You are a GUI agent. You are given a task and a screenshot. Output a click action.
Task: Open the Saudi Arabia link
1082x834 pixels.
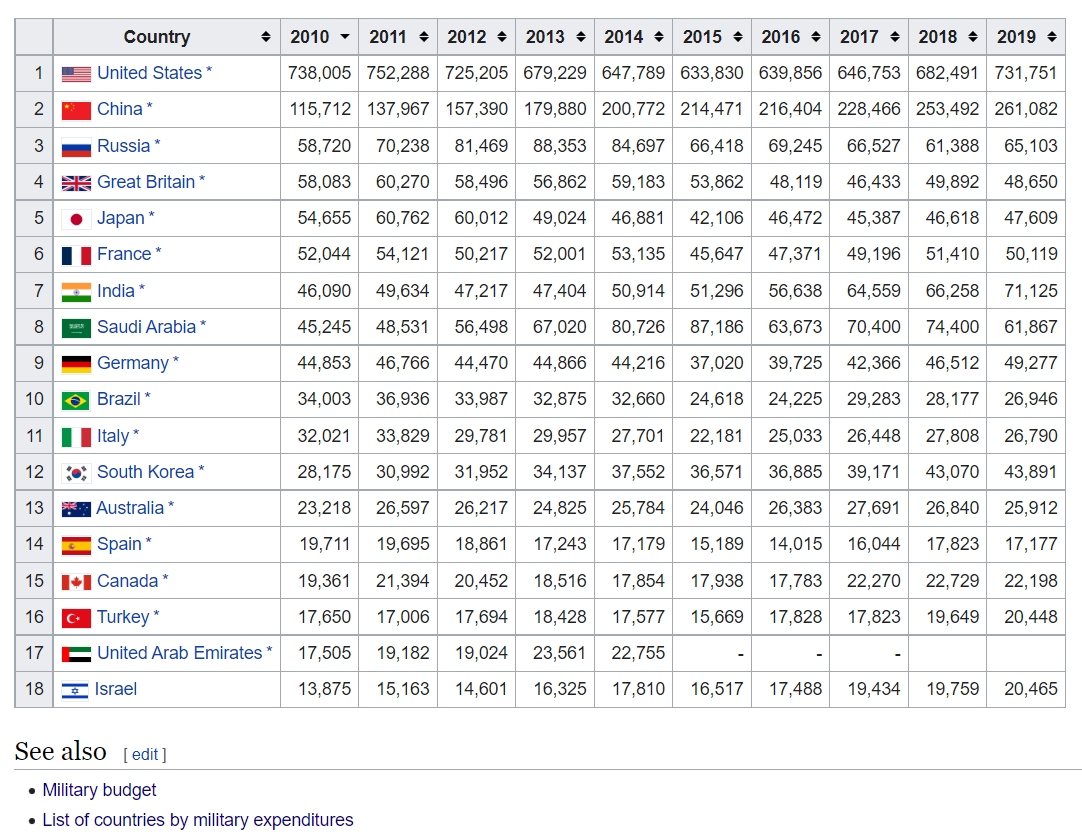coord(146,326)
